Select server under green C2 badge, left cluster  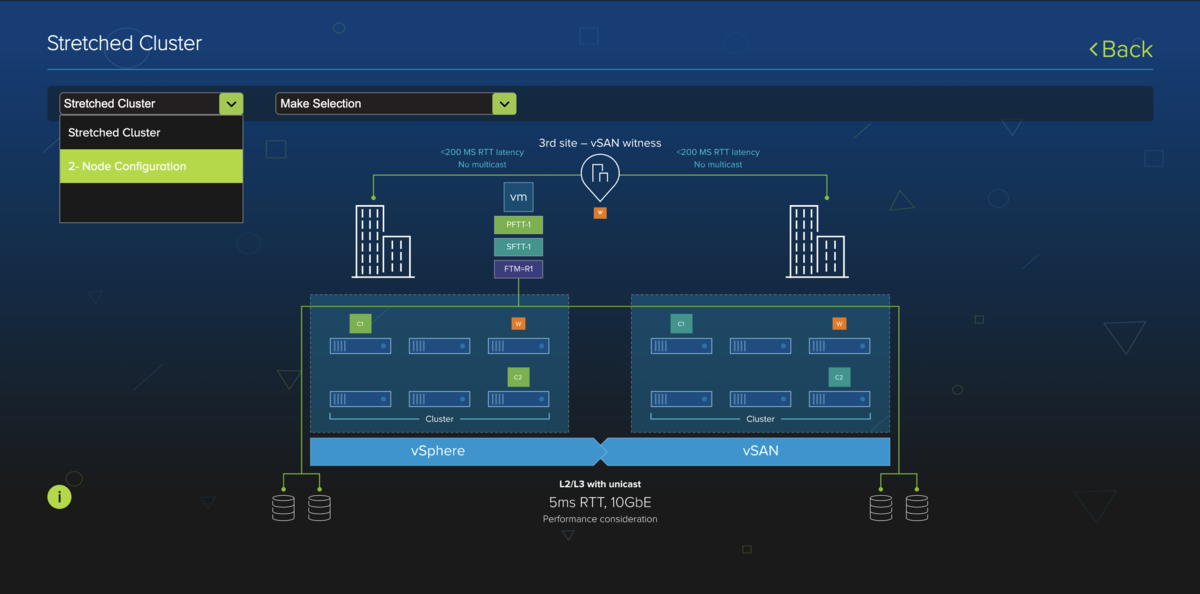pos(518,399)
